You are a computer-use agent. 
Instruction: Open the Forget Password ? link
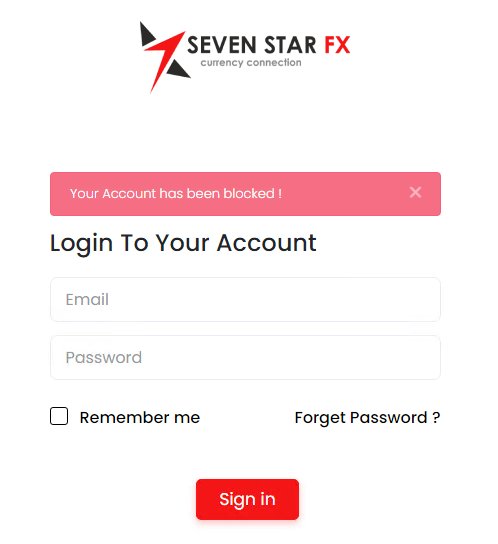[x=368, y=418]
